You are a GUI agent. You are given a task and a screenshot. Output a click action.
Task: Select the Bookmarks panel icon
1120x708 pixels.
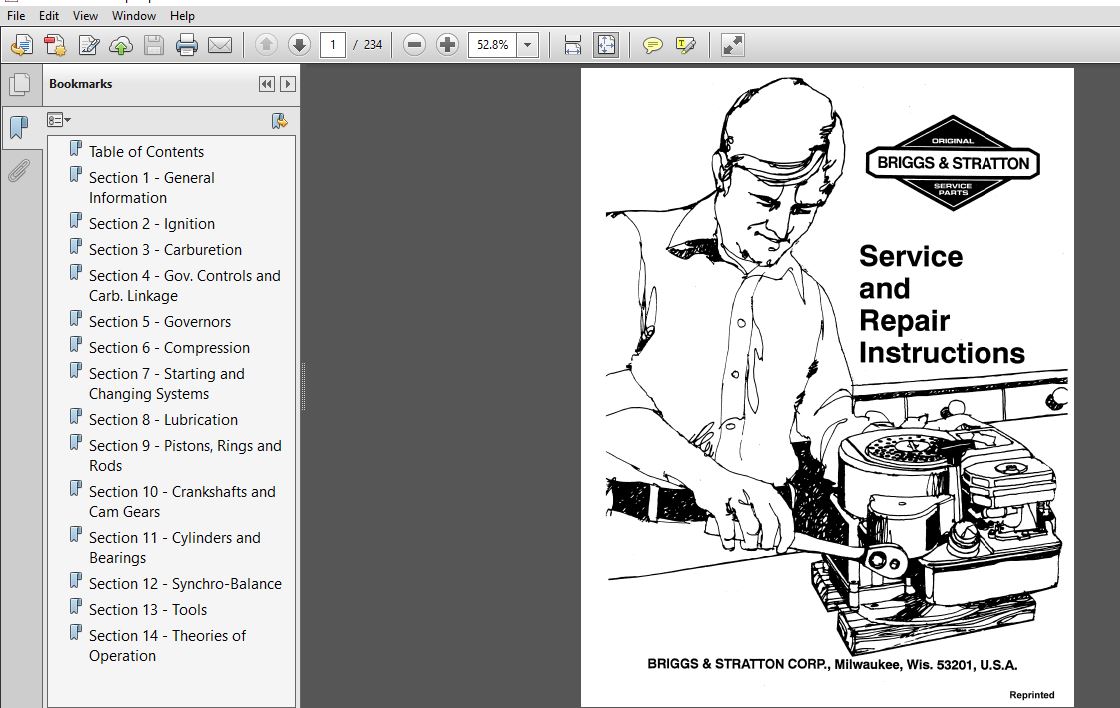coord(19,128)
